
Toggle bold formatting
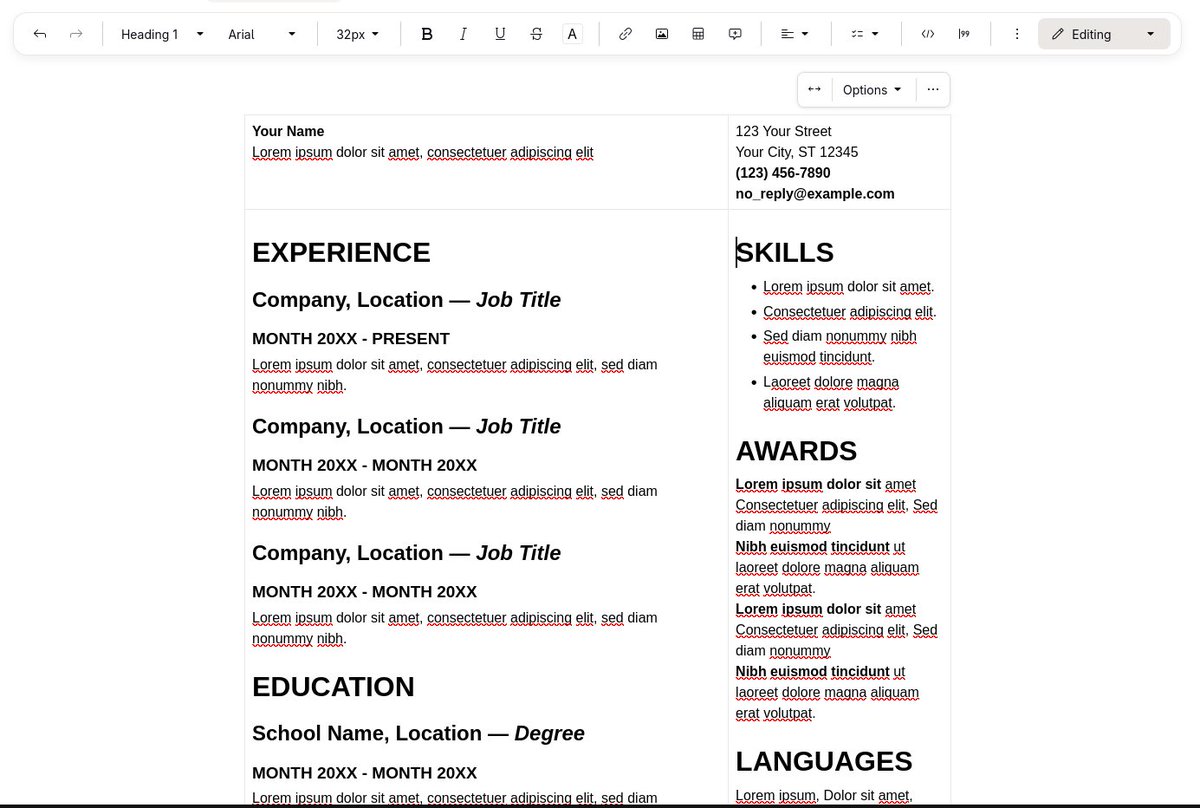(x=427, y=34)
